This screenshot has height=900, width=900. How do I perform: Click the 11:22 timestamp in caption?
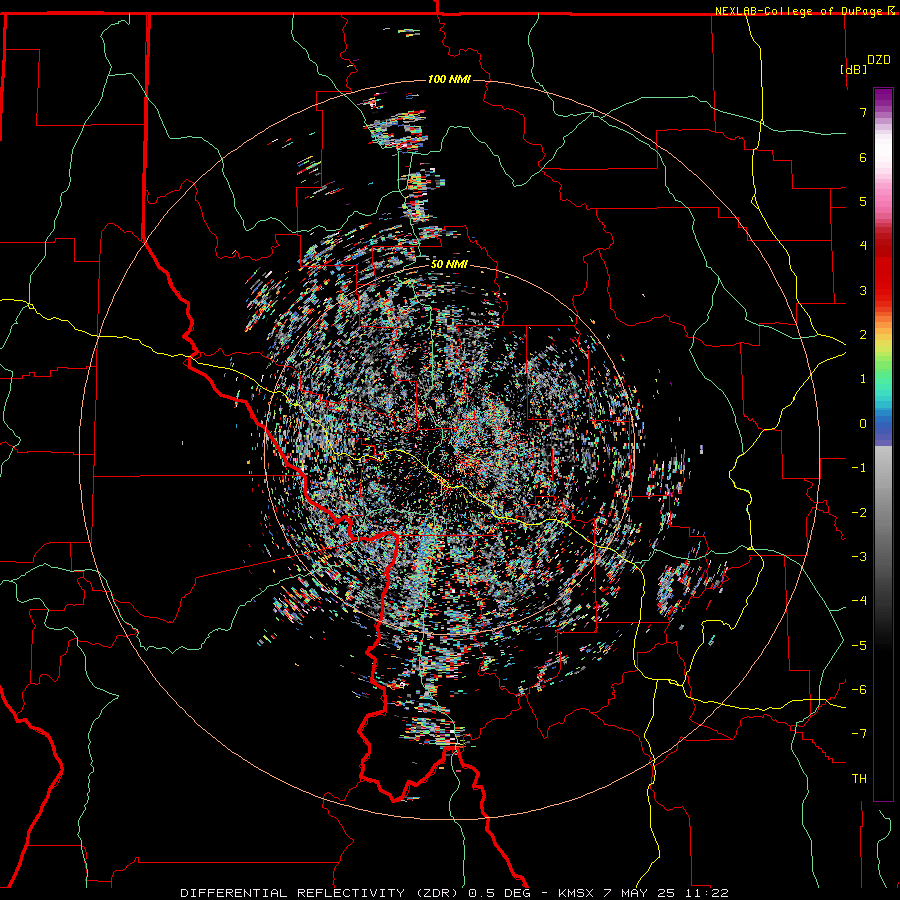click(705, 893)
